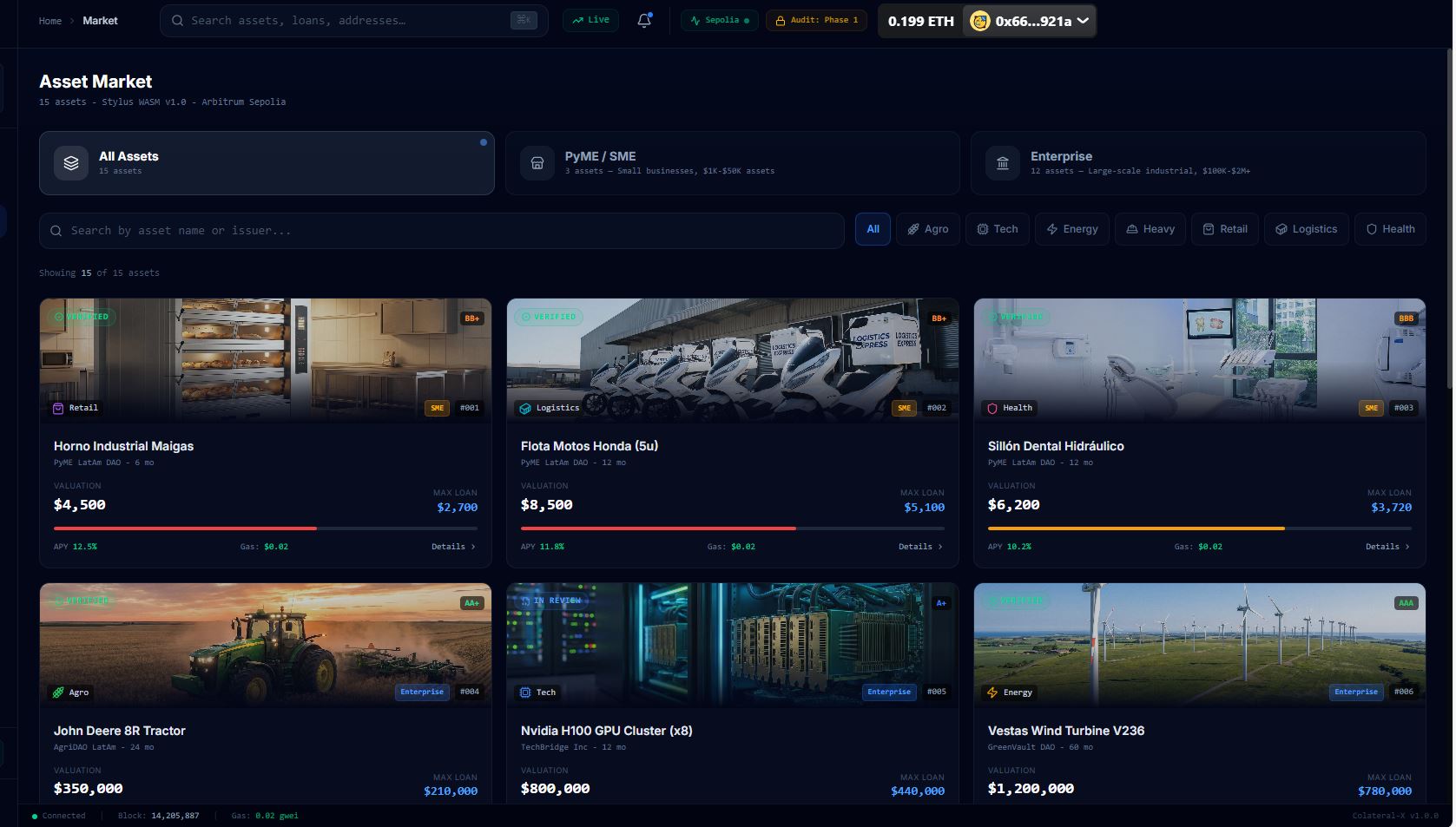Switch to the Enterprise tab
1456x827 pixels.
[x=1197, y=163]
